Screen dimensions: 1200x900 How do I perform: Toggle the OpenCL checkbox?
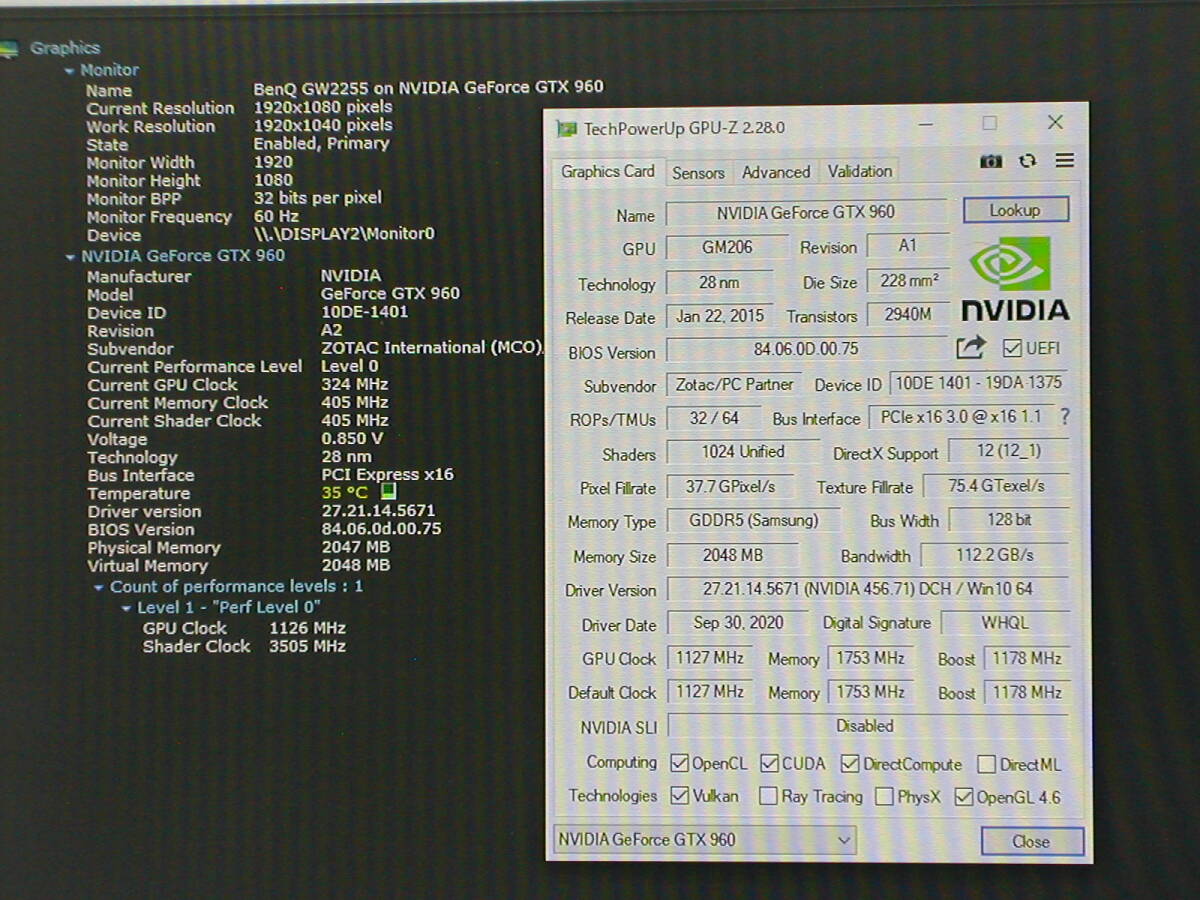pos(679,764)
